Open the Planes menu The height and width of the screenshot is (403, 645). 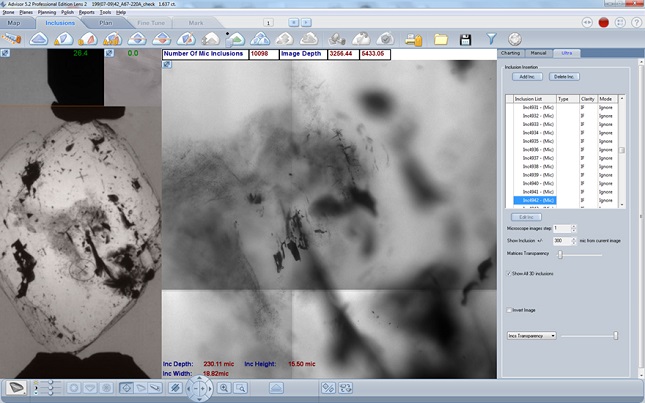26,12
